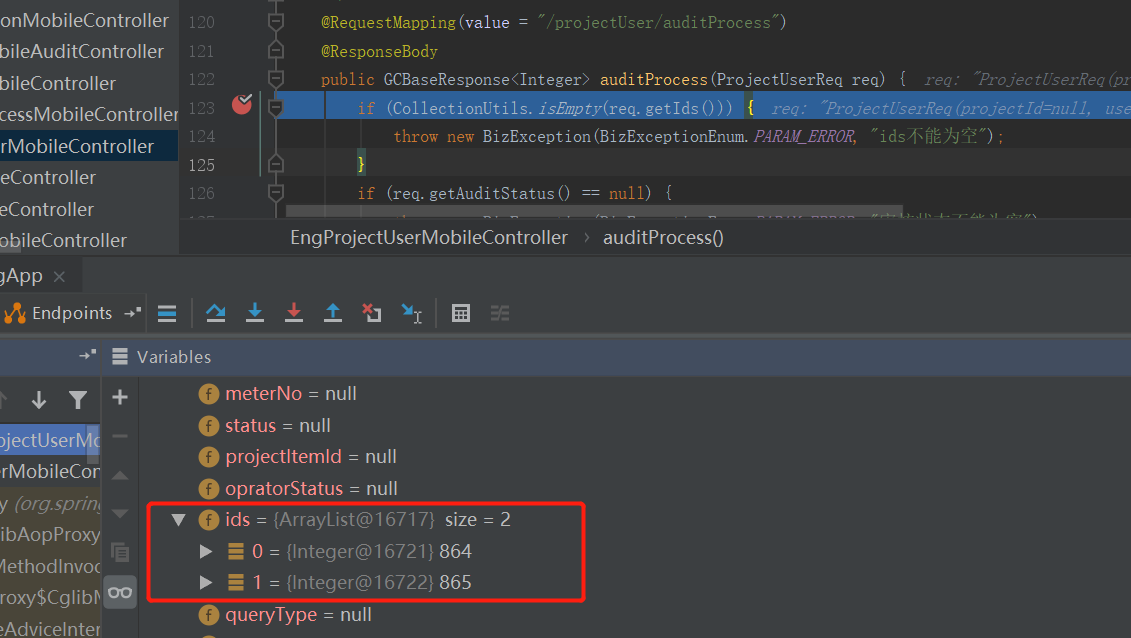The height and width of the screenshot is (638, 1131).
Task: Select rMobileCon stack frame row
Action: point(50,471)
